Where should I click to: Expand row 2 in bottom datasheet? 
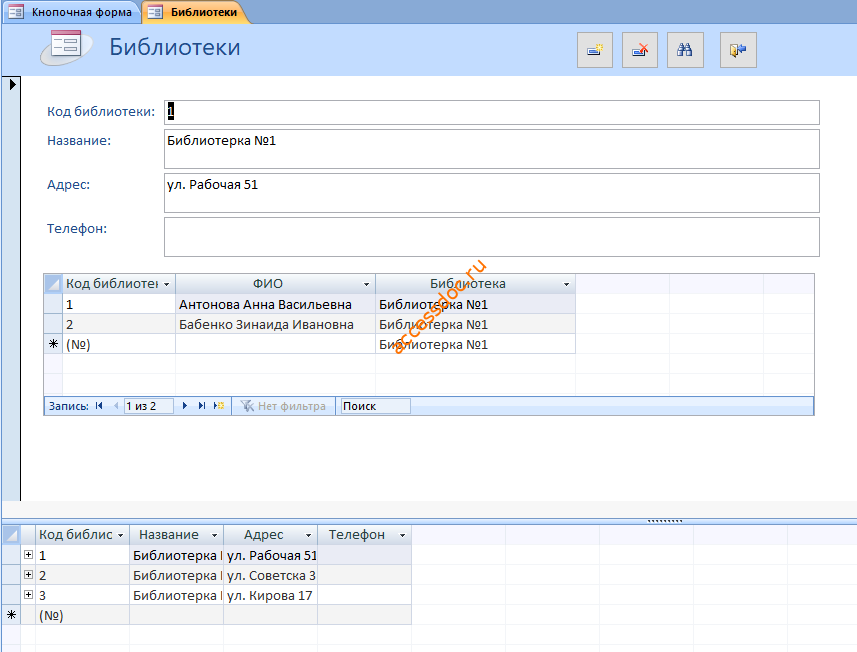[x=28, y=574]
